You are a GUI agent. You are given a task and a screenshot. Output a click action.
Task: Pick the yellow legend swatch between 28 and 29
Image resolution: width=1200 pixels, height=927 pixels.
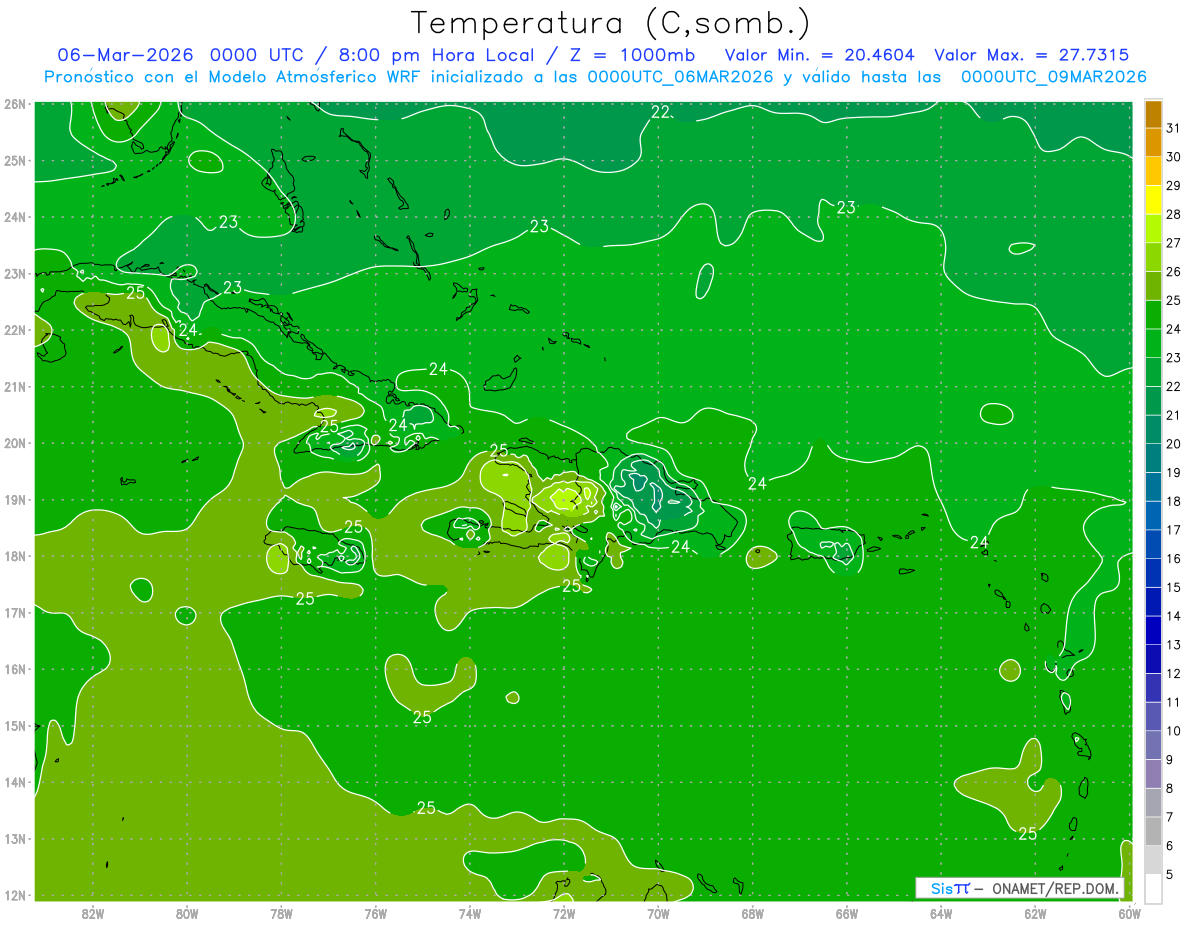coord(1153,200)
